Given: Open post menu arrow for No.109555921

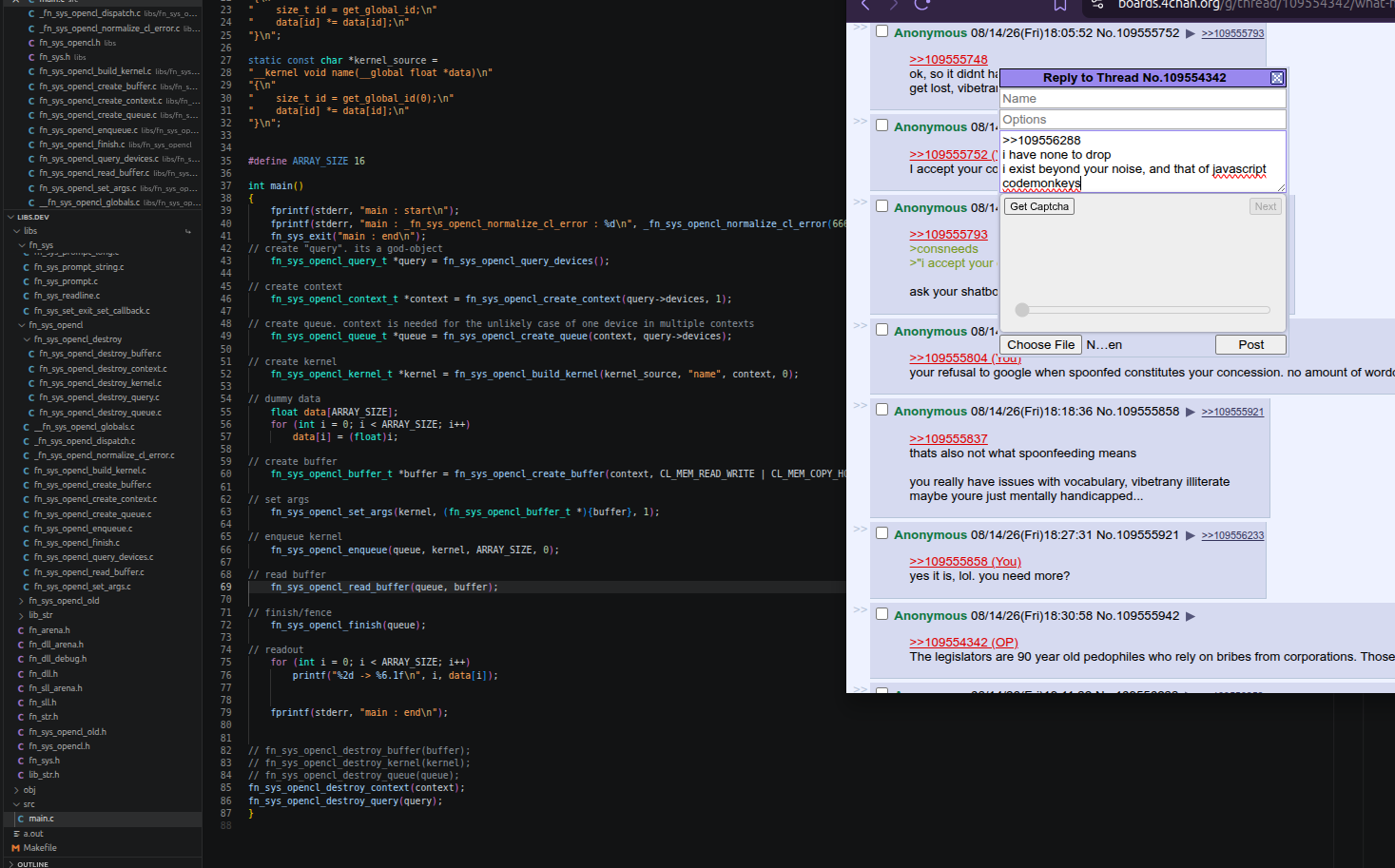Looking at the screenshot, I should [x=1190, y=535].
